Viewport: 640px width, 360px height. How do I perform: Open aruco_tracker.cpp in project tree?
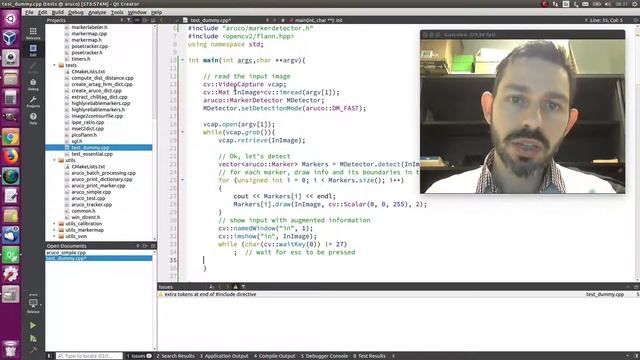[x=91, y=205]
